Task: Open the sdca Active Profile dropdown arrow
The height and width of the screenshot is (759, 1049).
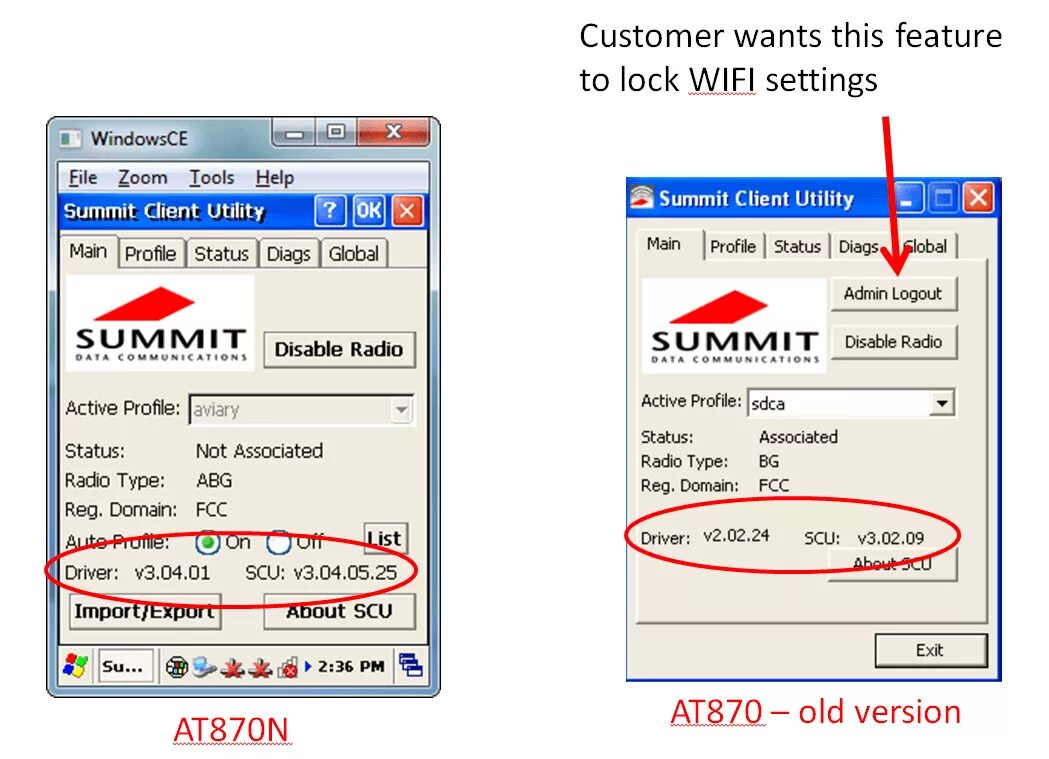Action: [x=941, y=403]
